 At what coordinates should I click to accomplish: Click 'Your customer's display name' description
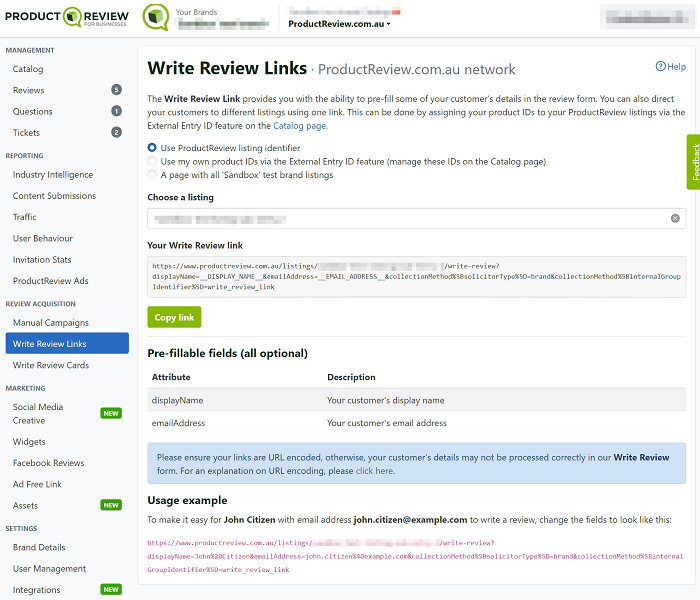386,400
